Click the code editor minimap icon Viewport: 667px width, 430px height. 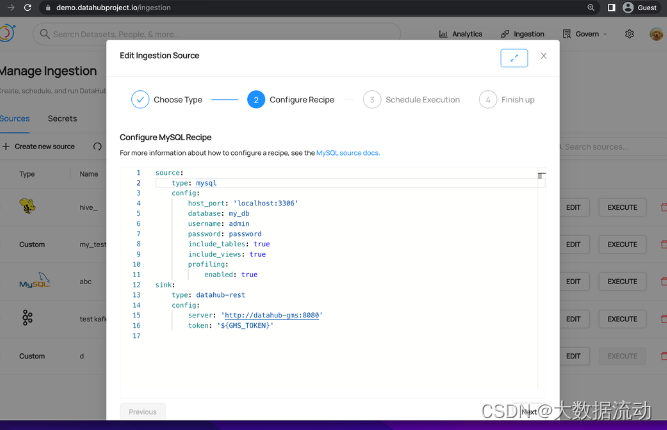541,175
